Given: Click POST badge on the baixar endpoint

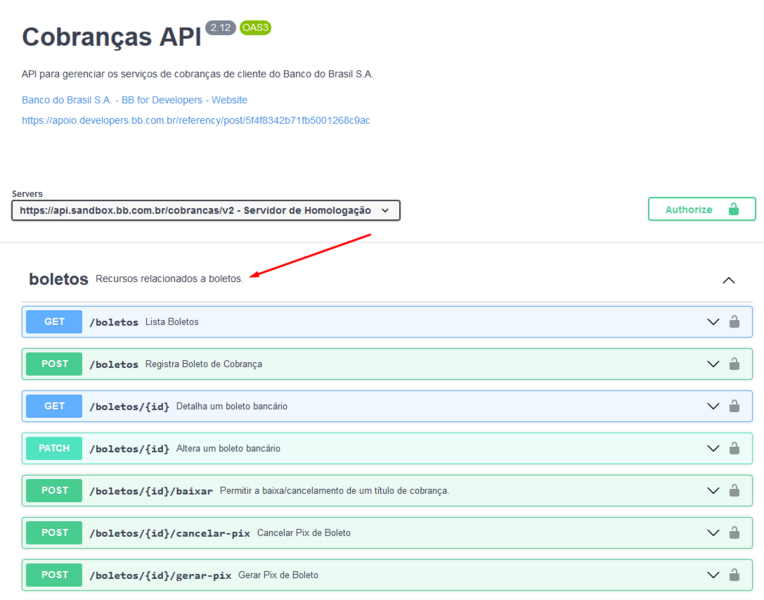Looking at the screenshot, I should pos(54,490).
